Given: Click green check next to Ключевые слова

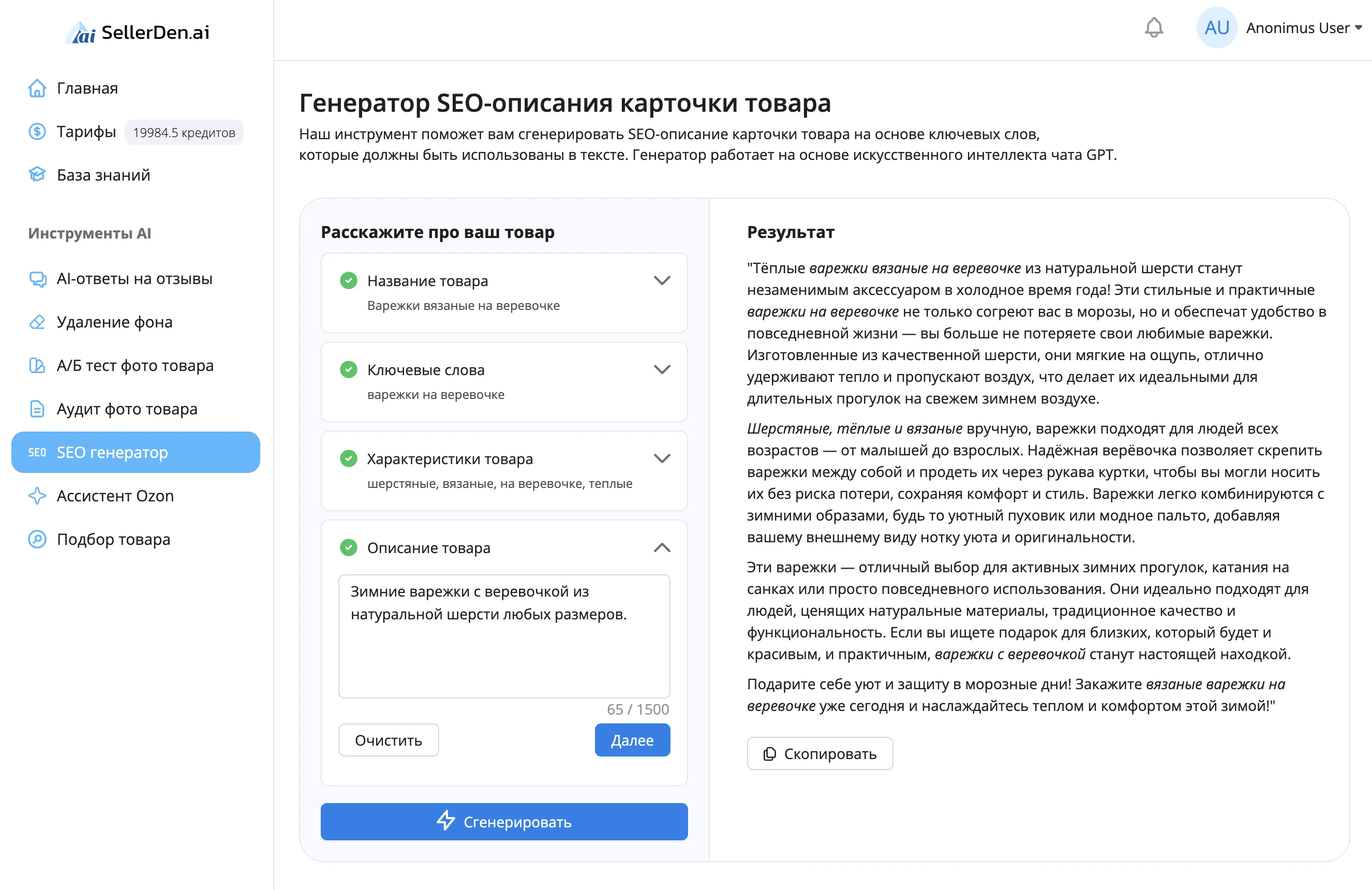Looking at the screenshot, I should 348,369.
